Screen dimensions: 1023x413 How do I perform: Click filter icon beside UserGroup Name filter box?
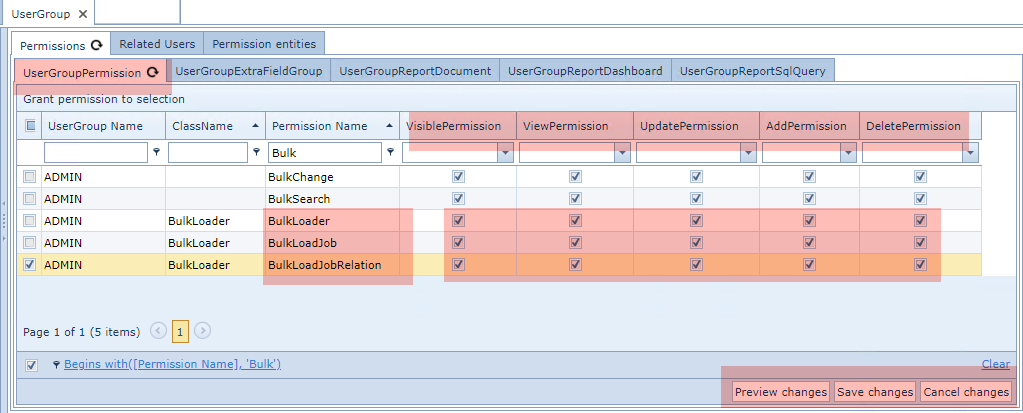tap(156, 153)
